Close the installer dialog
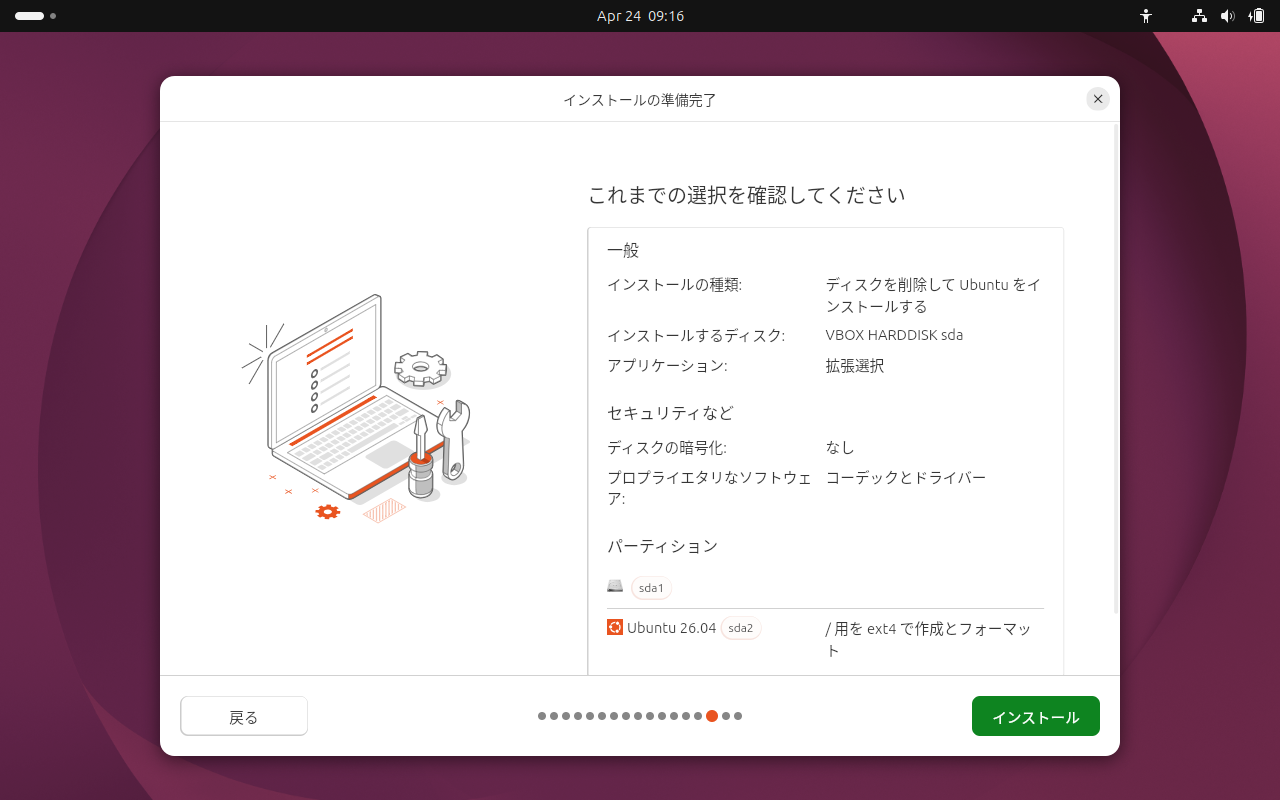The height and width of the screenshot is (800, 1280). click(x=1097, y=99)
